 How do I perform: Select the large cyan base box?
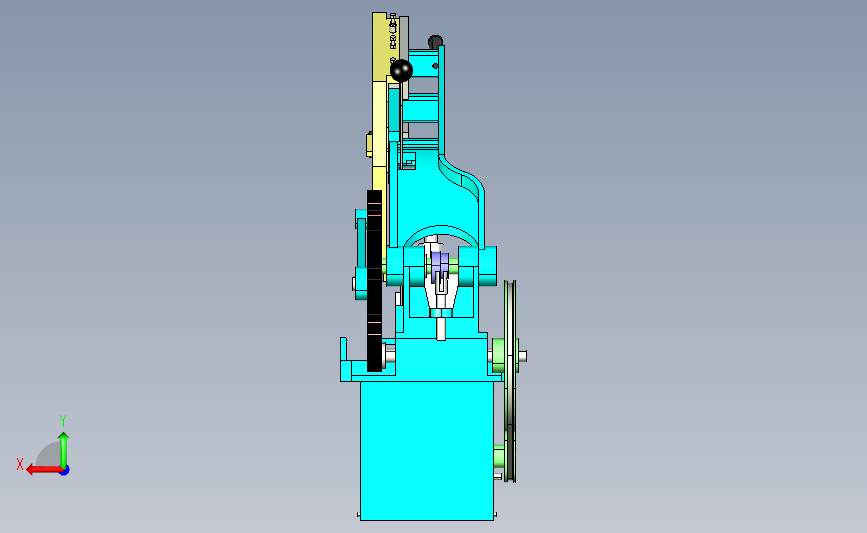point(427,450)
